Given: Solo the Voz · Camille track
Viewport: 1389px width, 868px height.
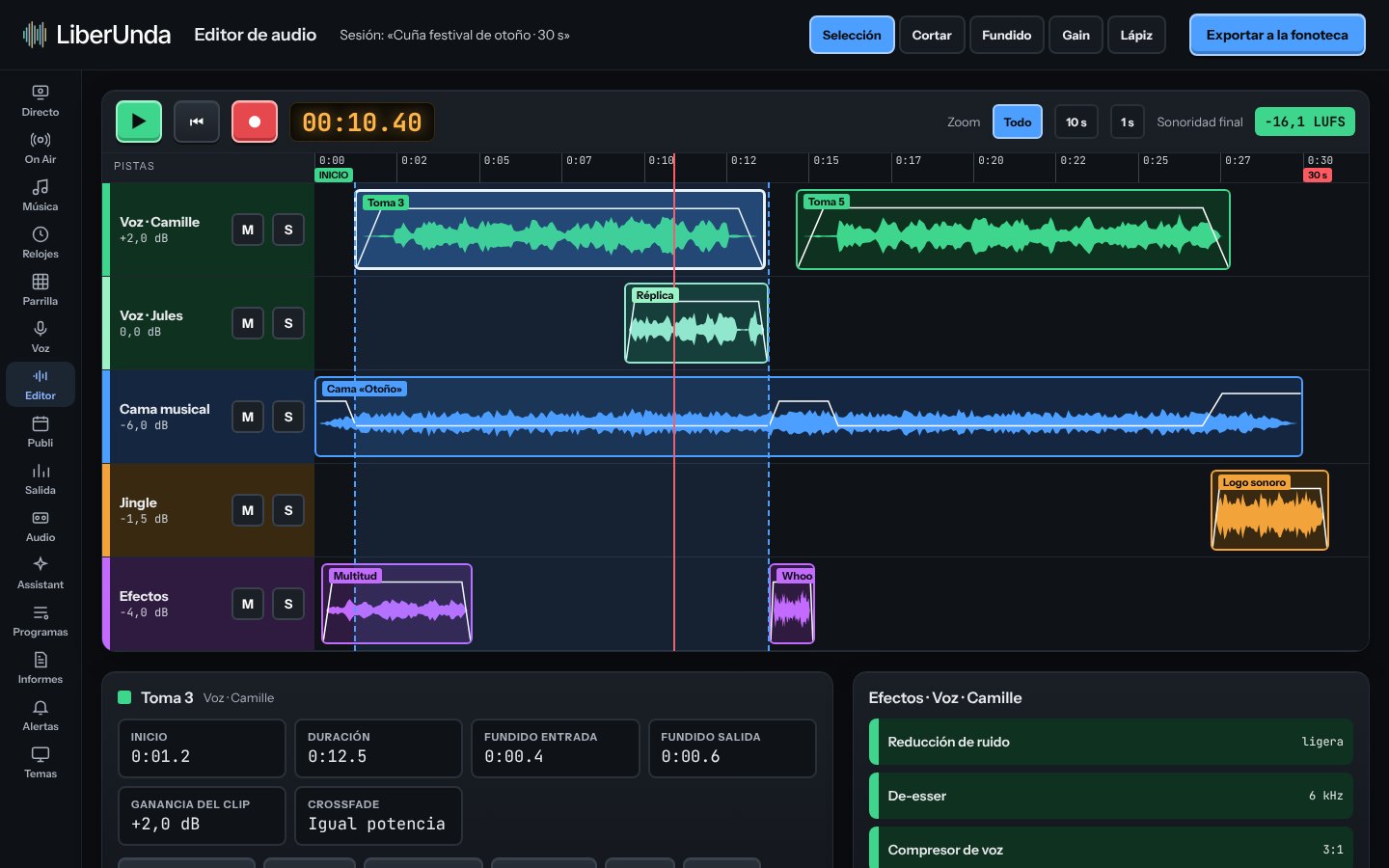Looking at the screenshot, I should click(x=288, y=230).
